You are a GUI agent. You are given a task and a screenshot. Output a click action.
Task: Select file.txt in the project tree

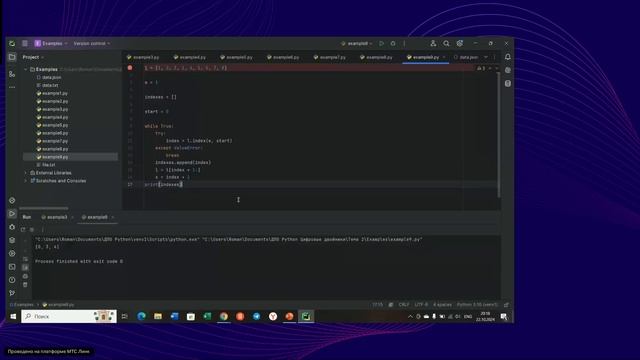pos(49,165)
